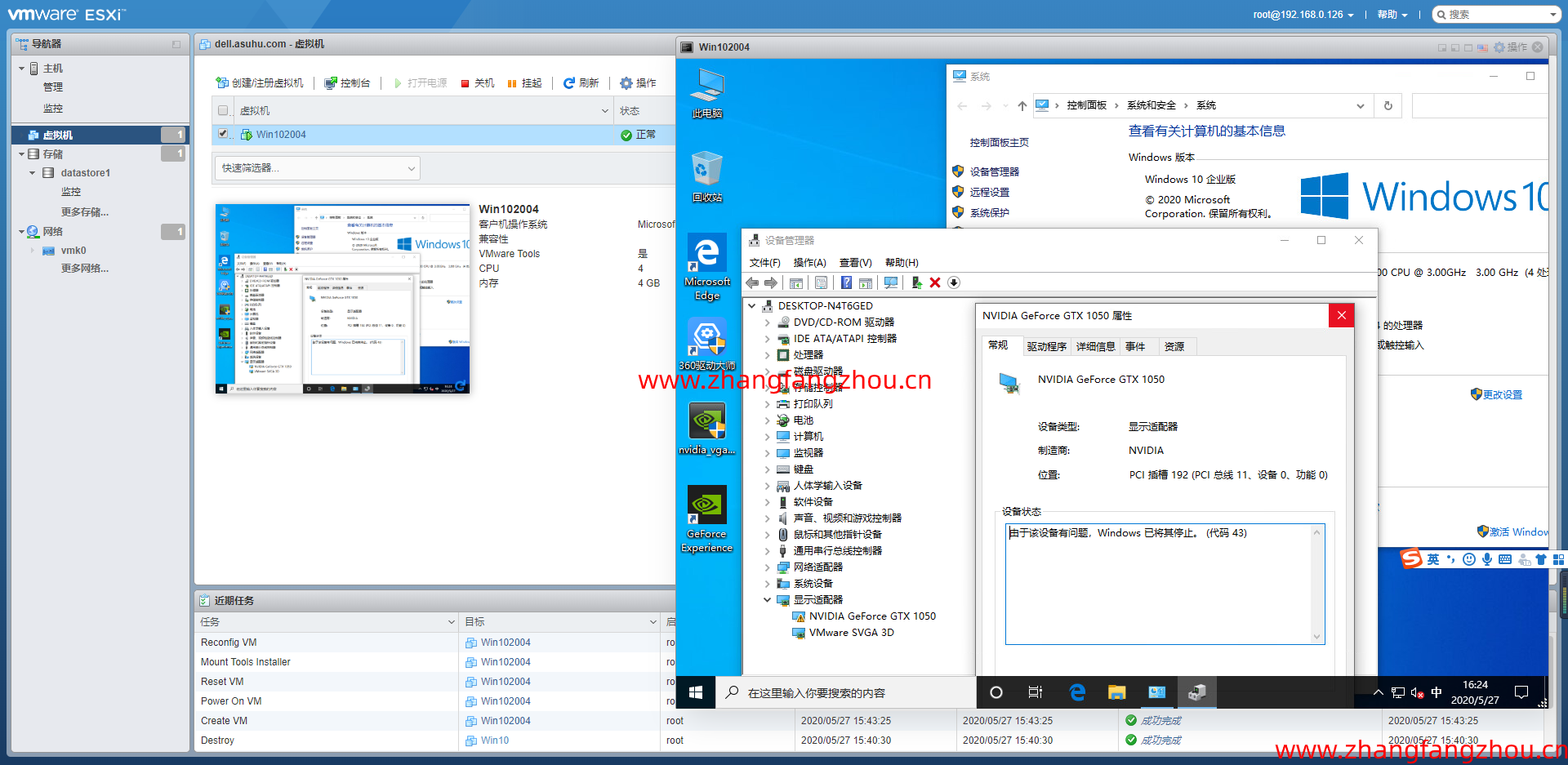The height and width of the screenshot is (765, 1568).
Task: Launch Microsoft Edge desktop shortcut
Action: click(x=707, y=268)
